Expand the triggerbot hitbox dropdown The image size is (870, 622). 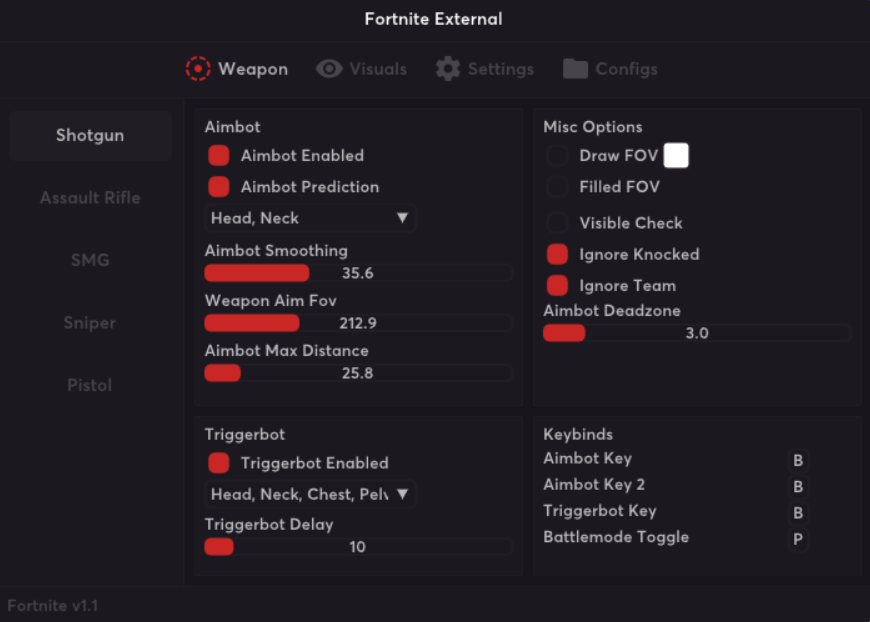tap(310, 494)
